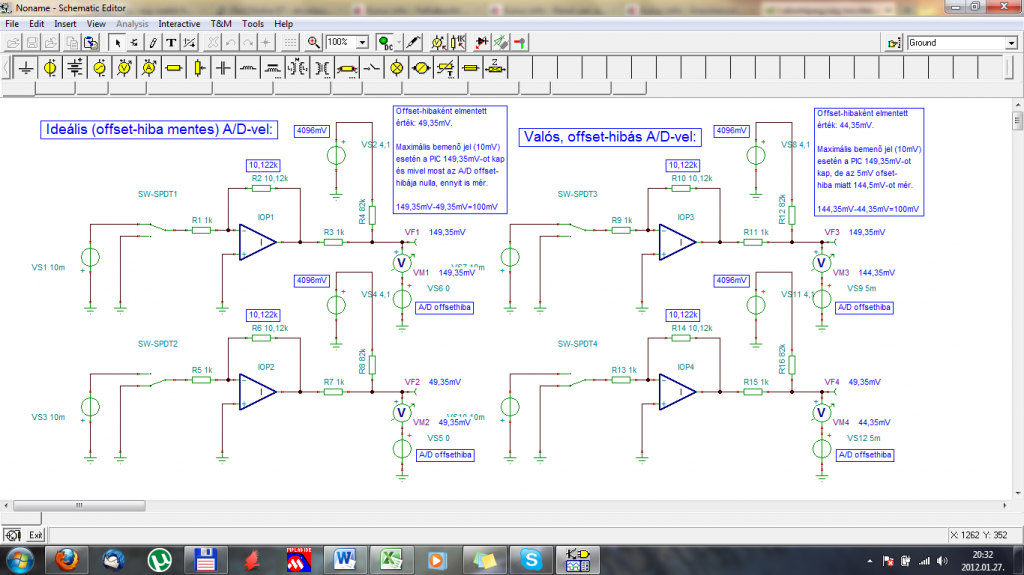Select the arrow pointer selection tool
This screenshot has height=575, width=1024.
[117, 42]
